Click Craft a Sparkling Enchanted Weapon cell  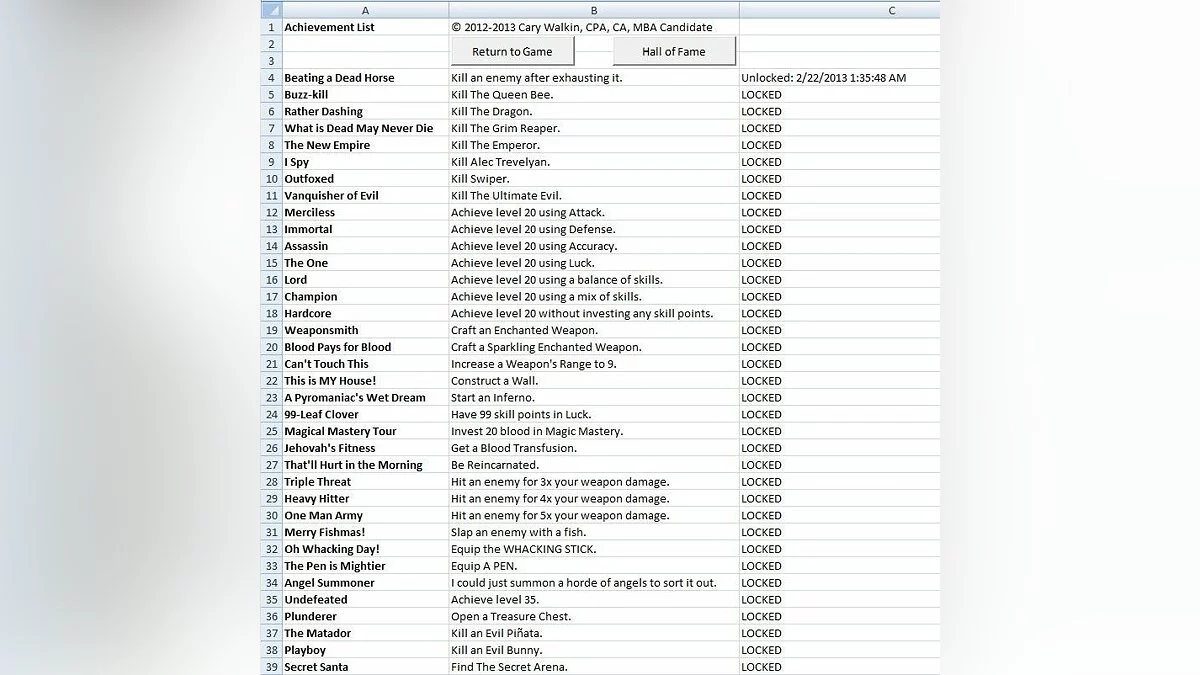(594, 347)
